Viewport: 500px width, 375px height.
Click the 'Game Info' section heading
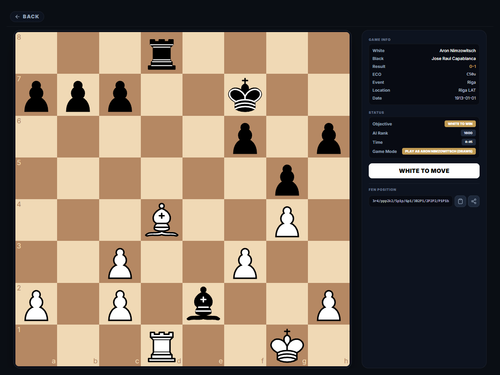pyautogui.click(x=380, y=40)
